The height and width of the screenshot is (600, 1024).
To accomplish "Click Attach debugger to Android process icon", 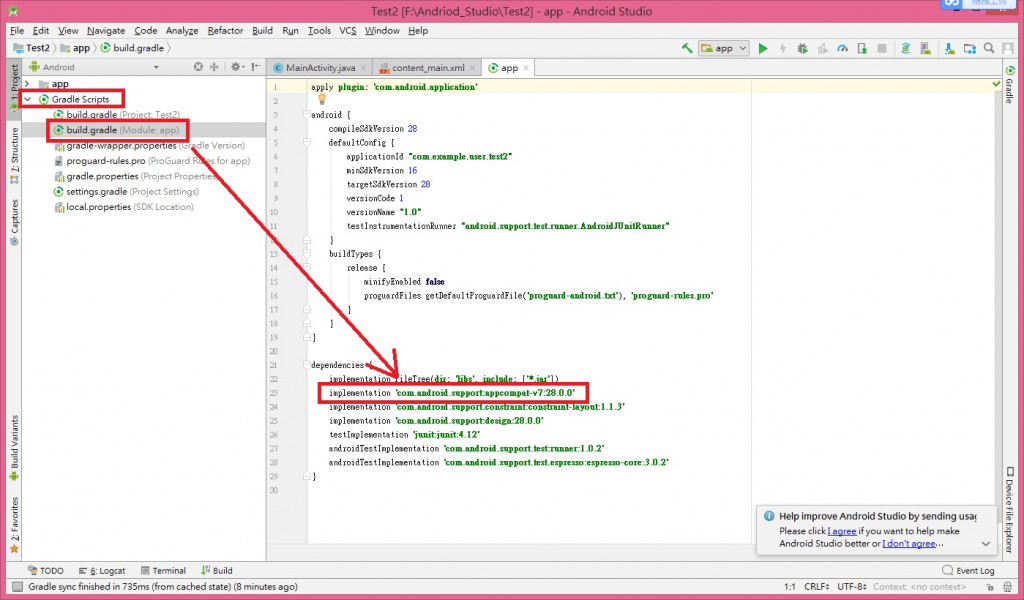I will (x=862, y=48).
